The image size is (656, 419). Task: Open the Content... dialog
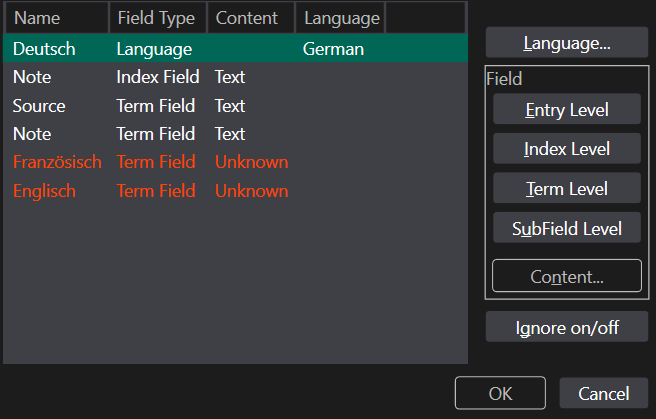click(566, 276)
